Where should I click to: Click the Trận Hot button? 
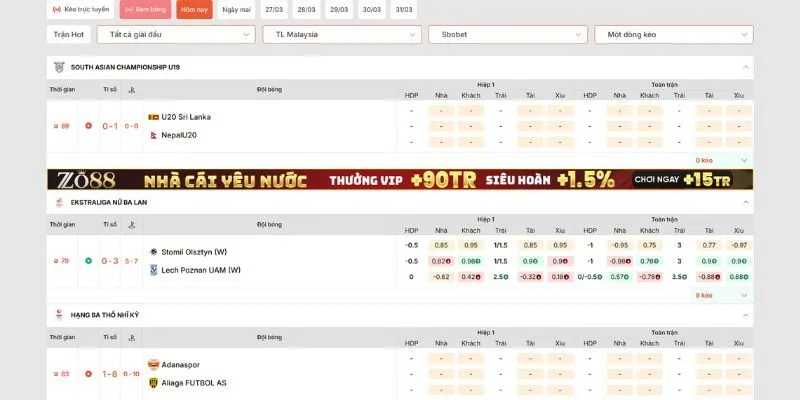(69, 34)
